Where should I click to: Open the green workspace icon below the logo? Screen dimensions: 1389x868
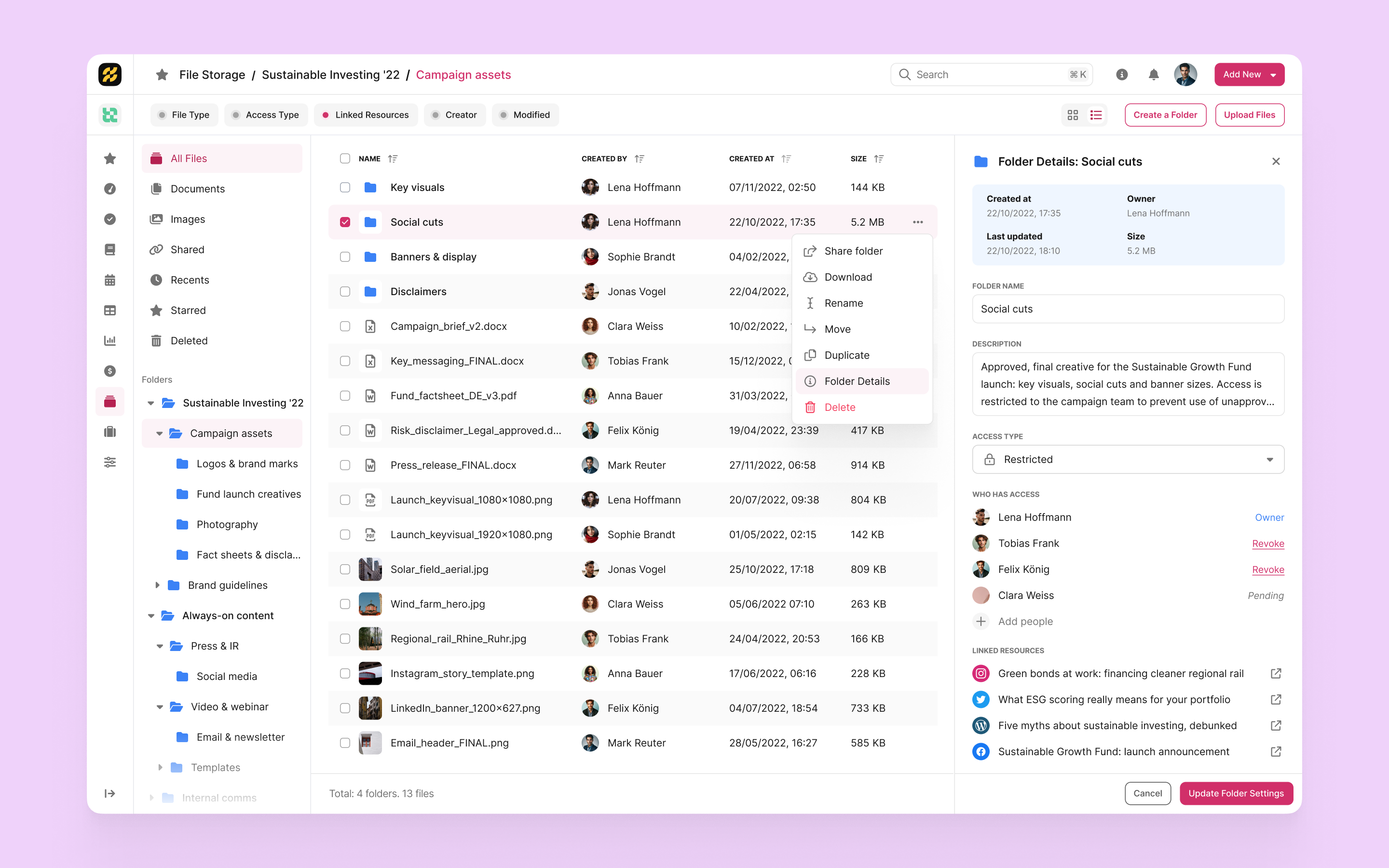click(109, 115)
